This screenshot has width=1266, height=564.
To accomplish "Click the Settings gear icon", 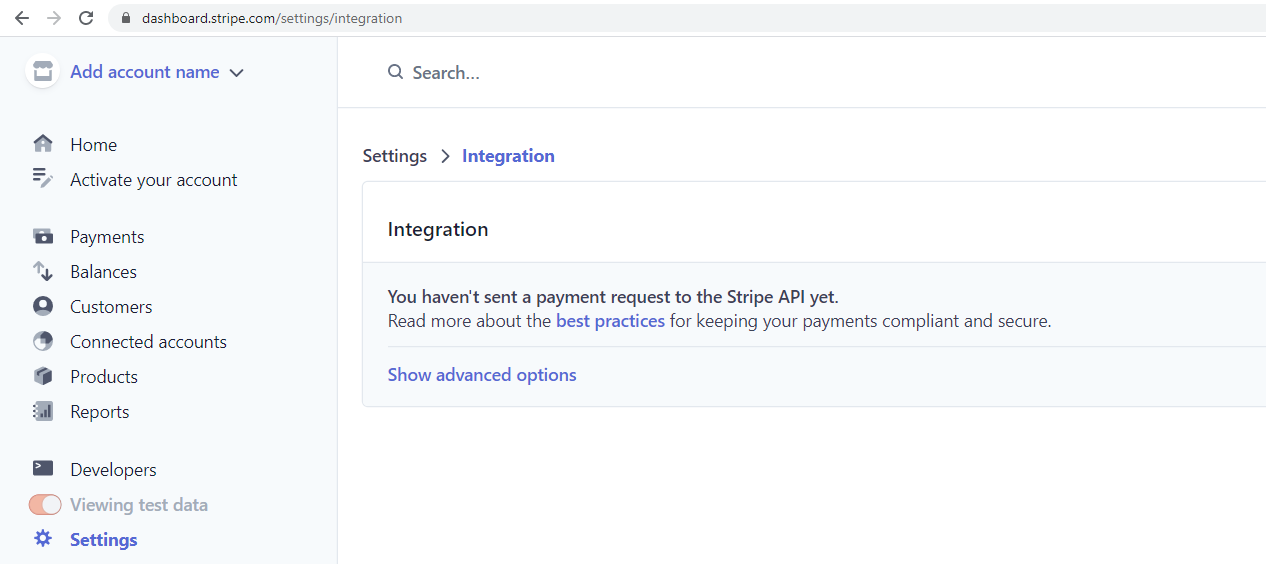I will [42, 538].
